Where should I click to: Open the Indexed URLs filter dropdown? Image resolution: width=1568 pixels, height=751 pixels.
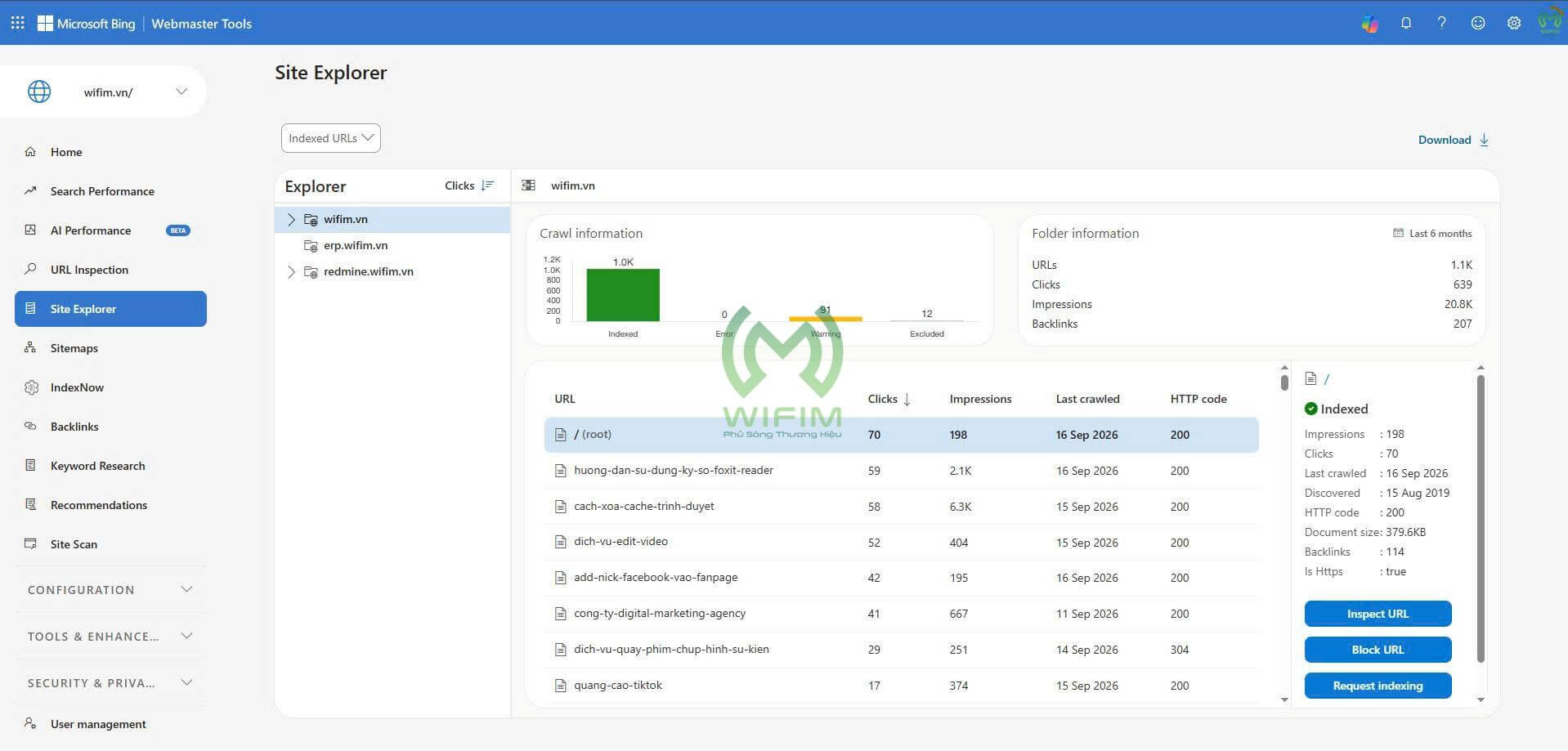click(x=331, y=138)
